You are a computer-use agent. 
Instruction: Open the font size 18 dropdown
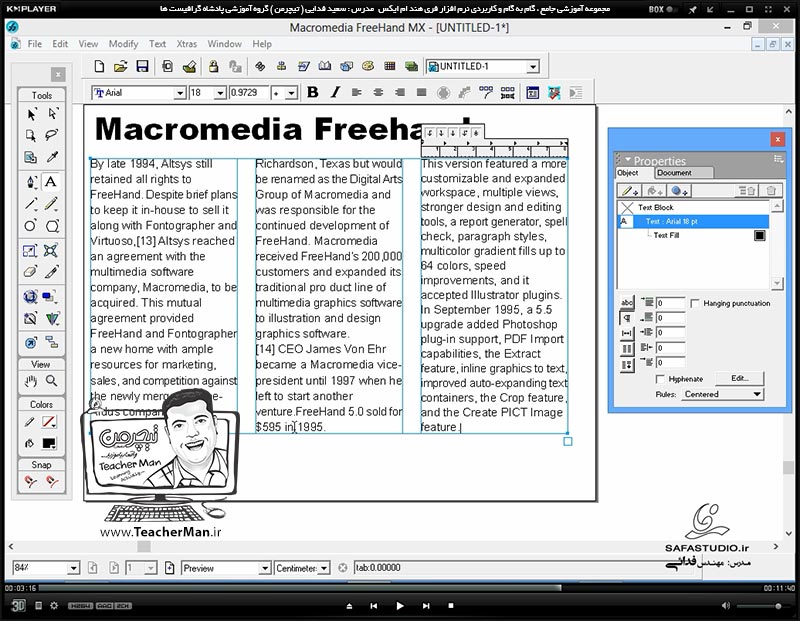point(220,93)
